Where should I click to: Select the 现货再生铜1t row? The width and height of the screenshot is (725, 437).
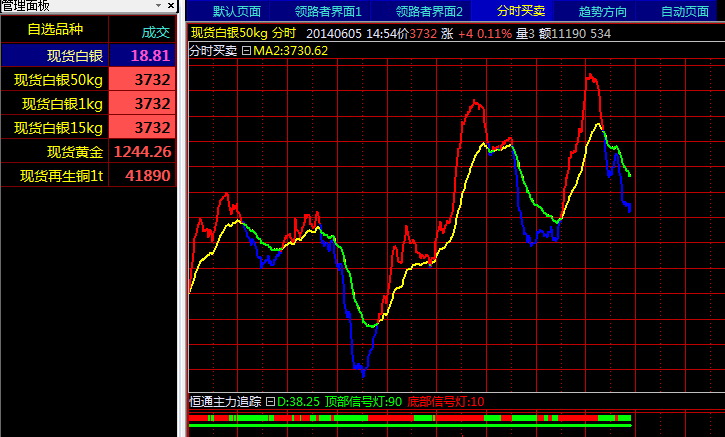[88, 176]
